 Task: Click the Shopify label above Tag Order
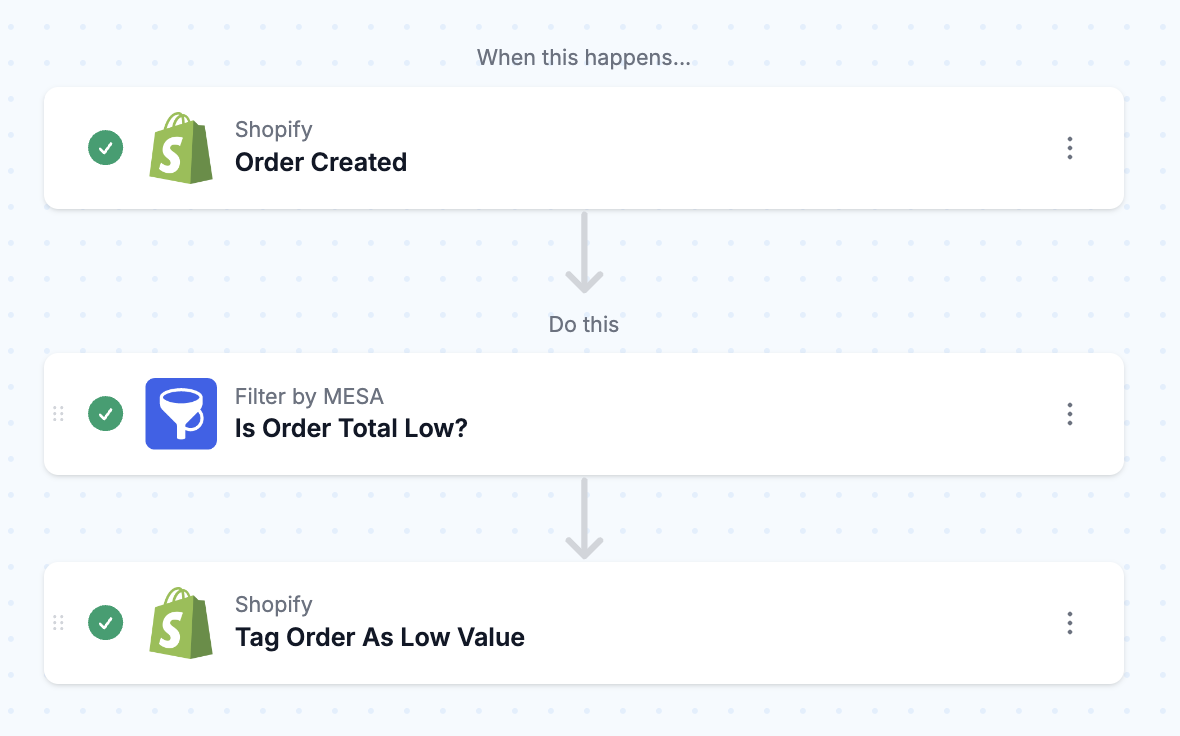click(273, 605)
